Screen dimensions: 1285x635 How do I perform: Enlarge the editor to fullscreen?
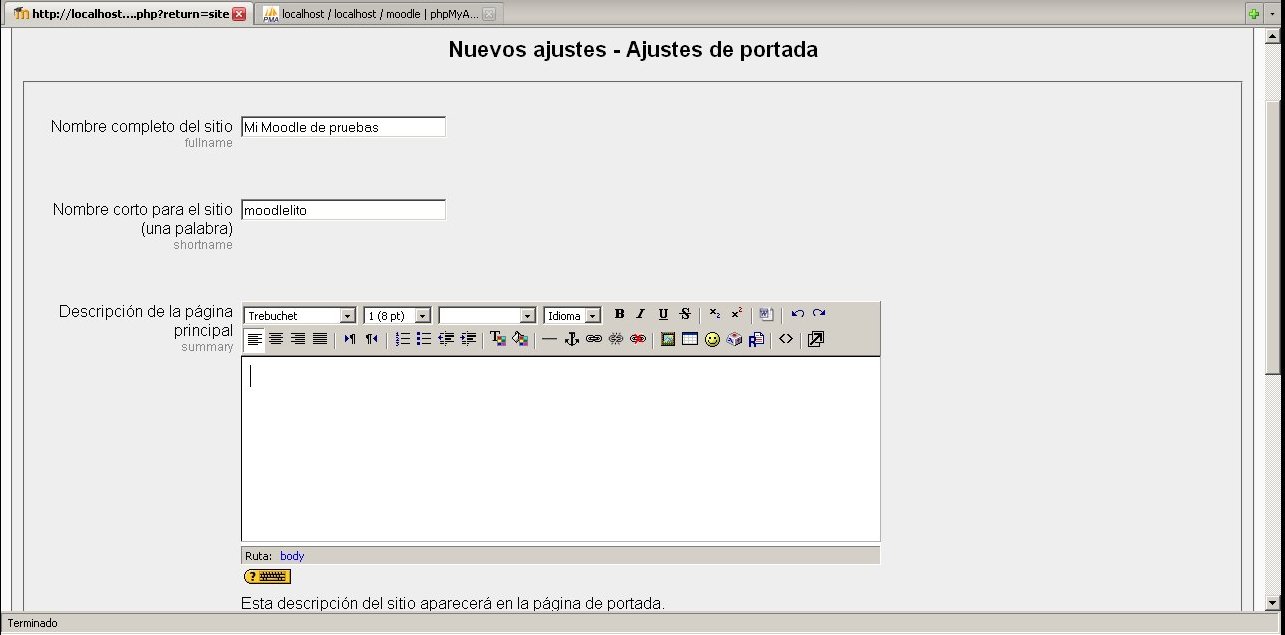[815, 339]
